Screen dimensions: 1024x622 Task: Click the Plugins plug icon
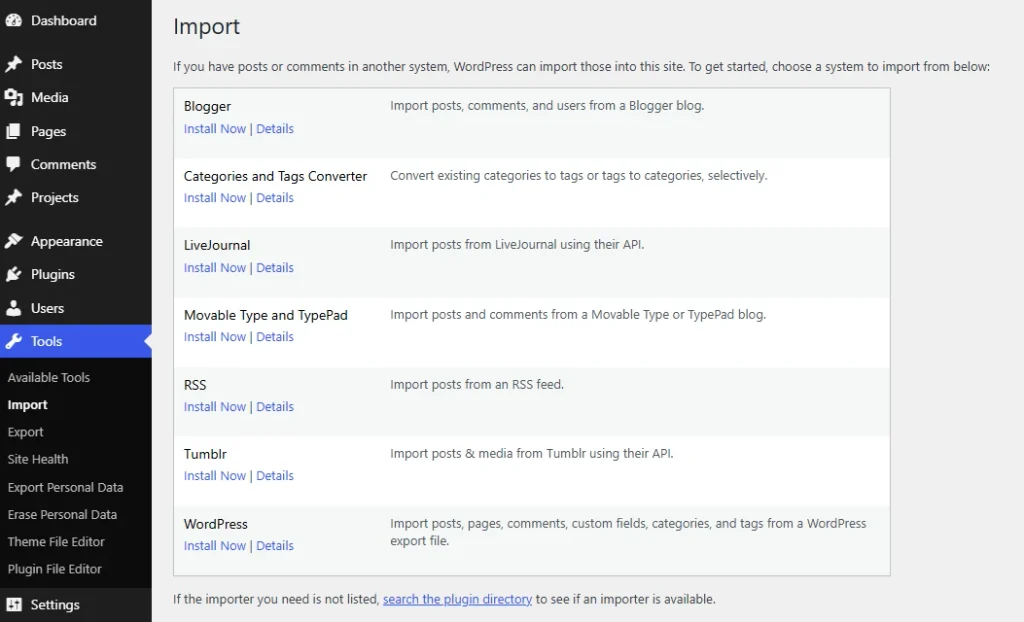[13, 274]
